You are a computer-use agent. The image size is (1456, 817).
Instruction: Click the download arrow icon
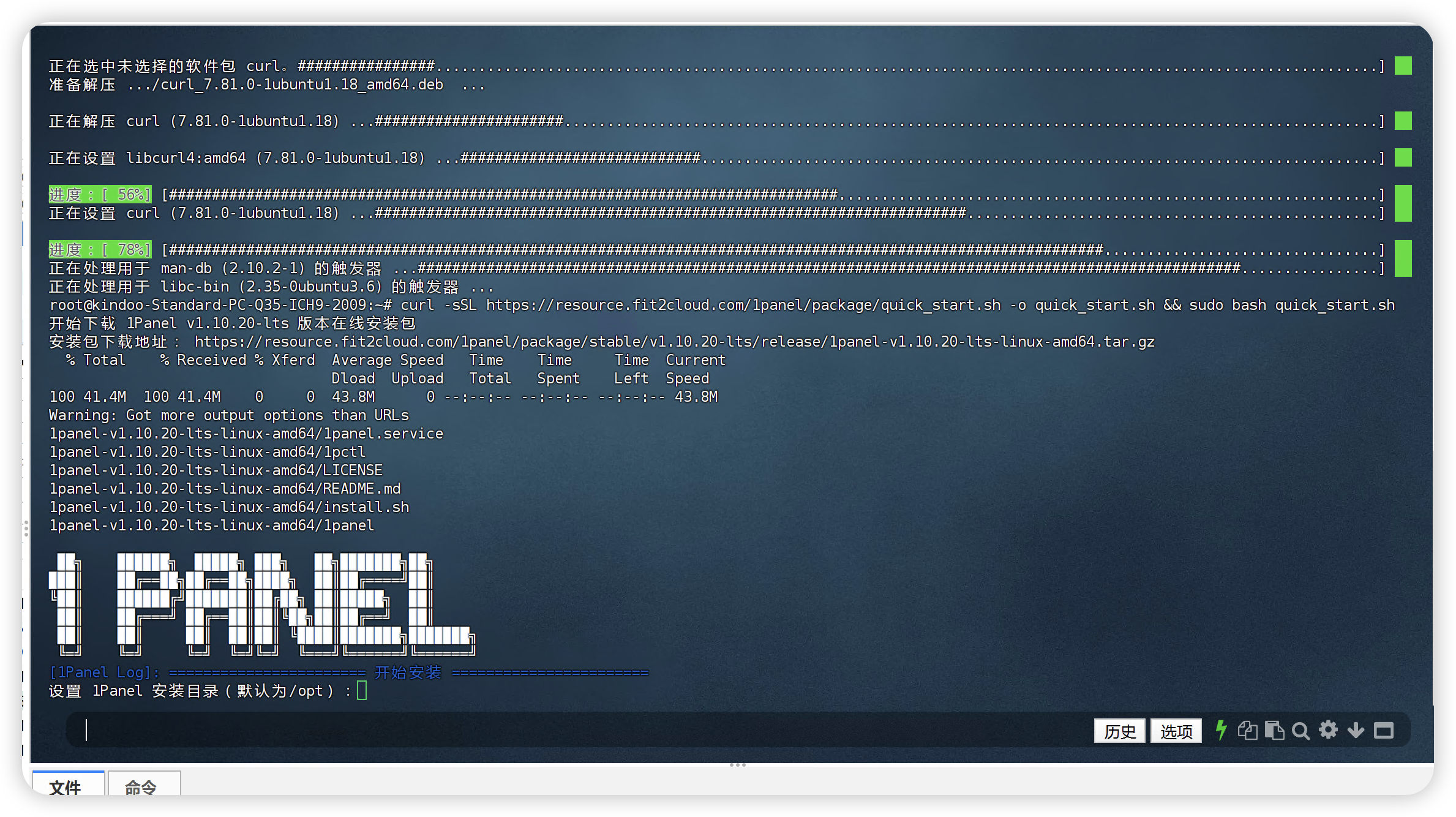1356,731
